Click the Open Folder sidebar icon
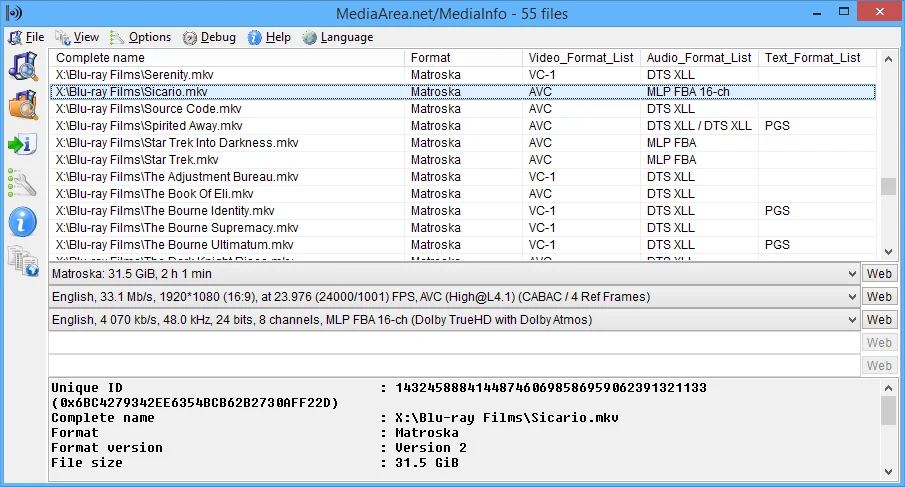Image resolution: width=905 pixels, height=487 pixels. click(x=23, y=105)
